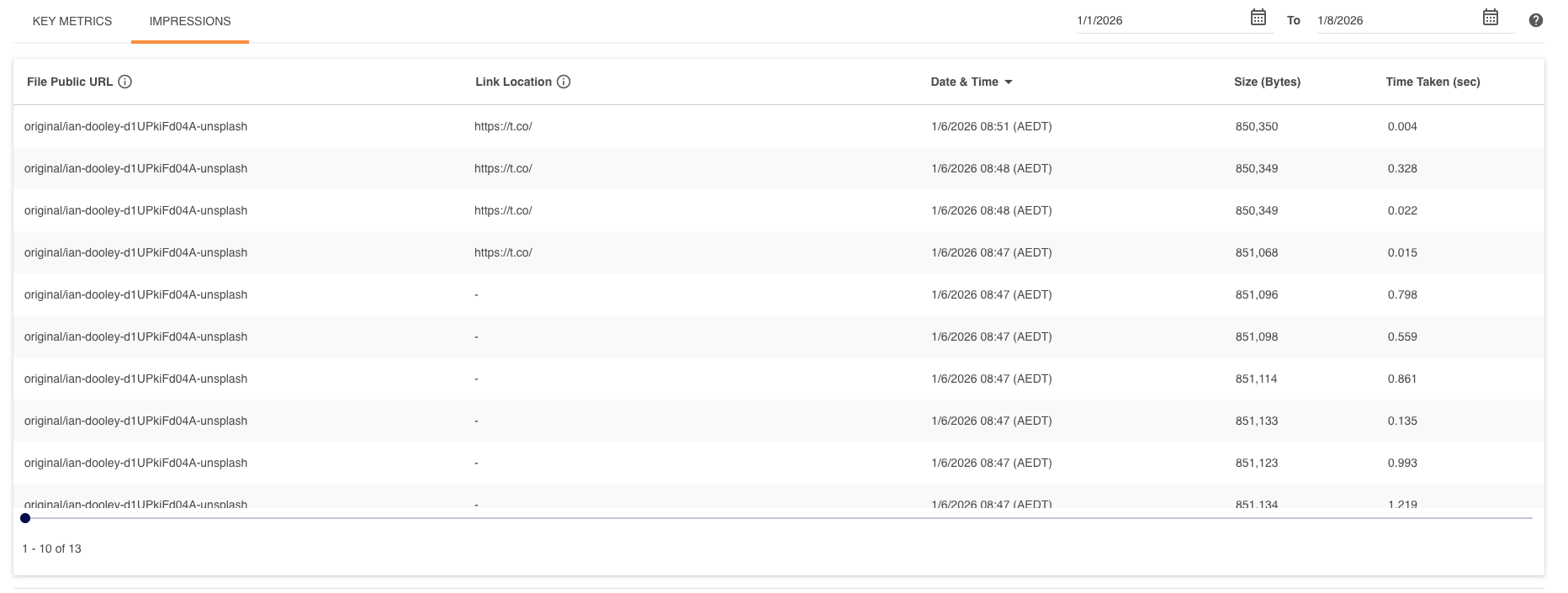Screen dimensions: 1568x593
Task: Click the end date field 1/8/2026
Action: (x=1396, y=20)
